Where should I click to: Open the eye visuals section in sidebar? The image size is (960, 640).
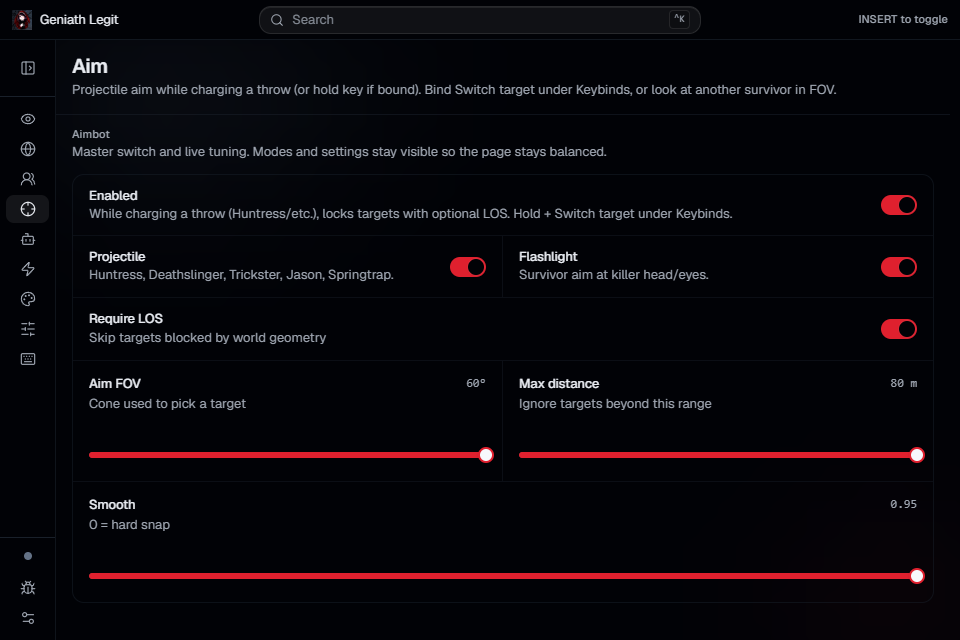(x=28, y=119)
